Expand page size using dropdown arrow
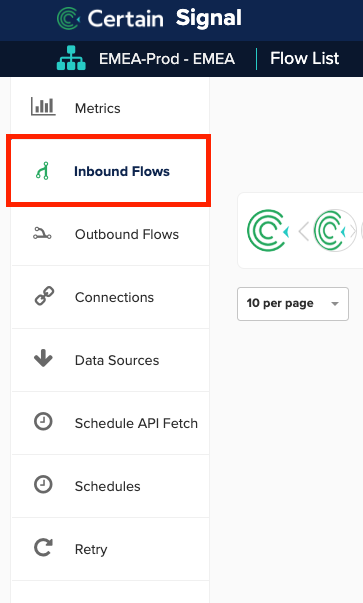 point(335,304)
